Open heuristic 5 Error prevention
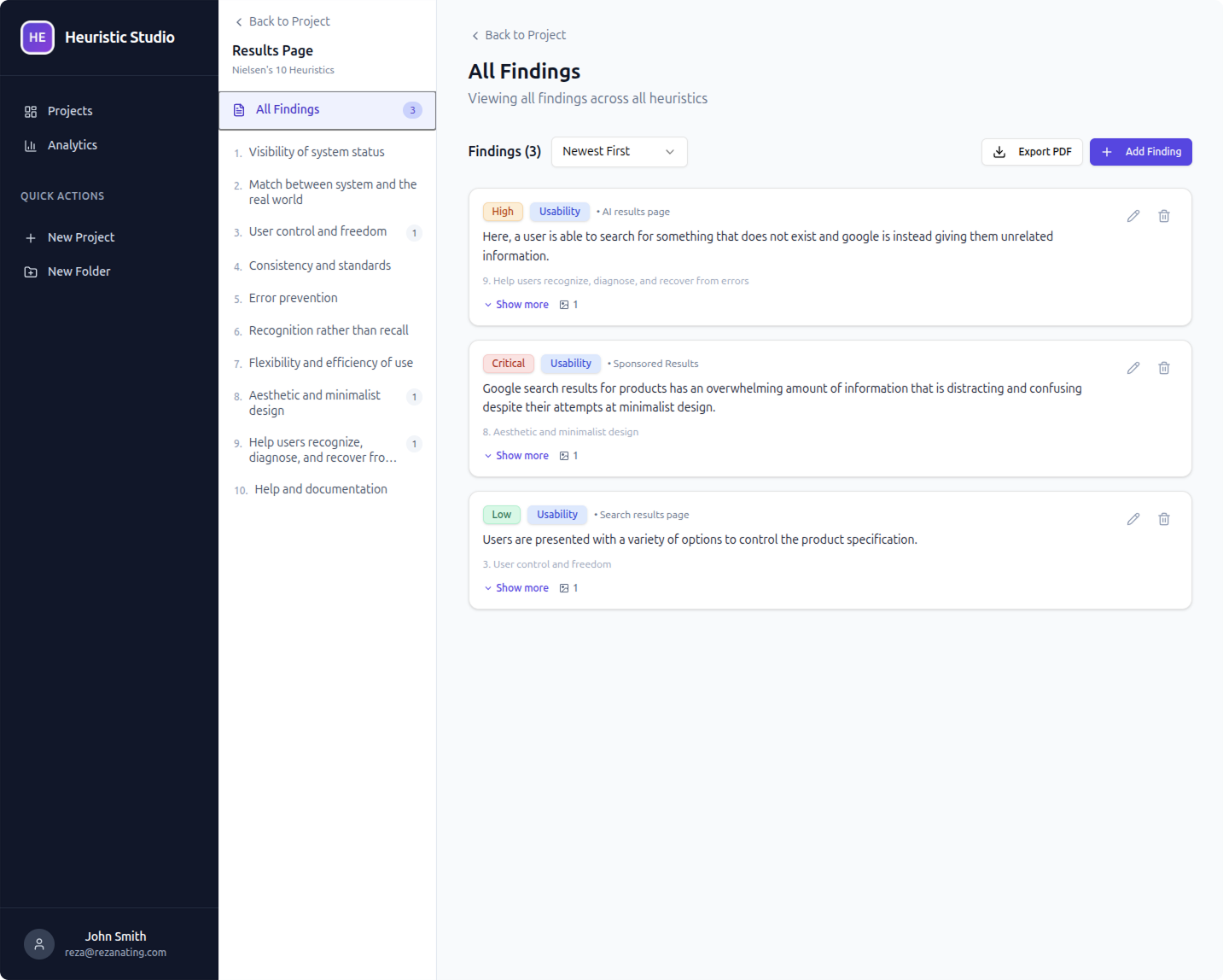The height and width of the screenshot is (980, 1223). pyautogui.click(x=293, y=298)
